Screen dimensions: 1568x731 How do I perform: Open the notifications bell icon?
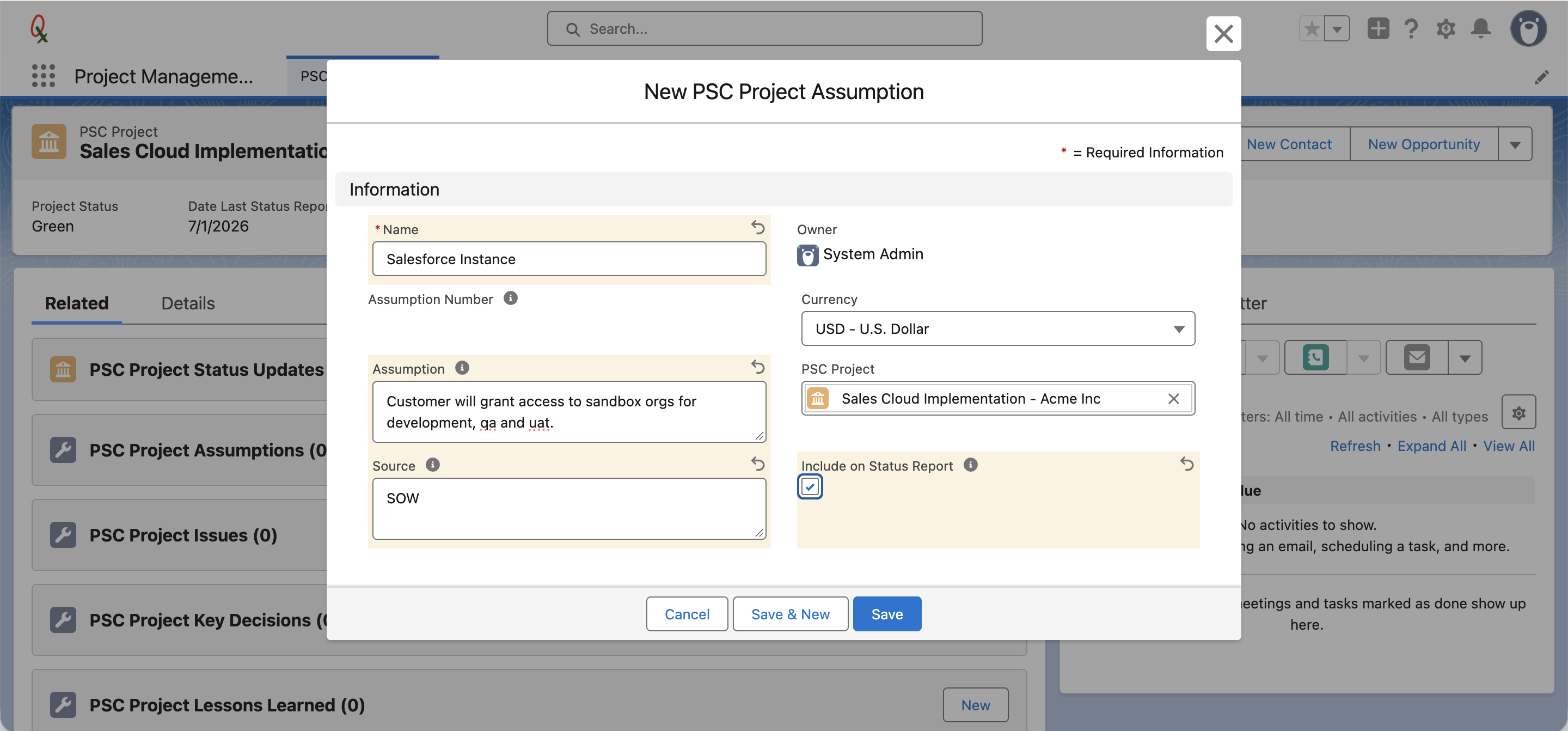[1481, 29]
